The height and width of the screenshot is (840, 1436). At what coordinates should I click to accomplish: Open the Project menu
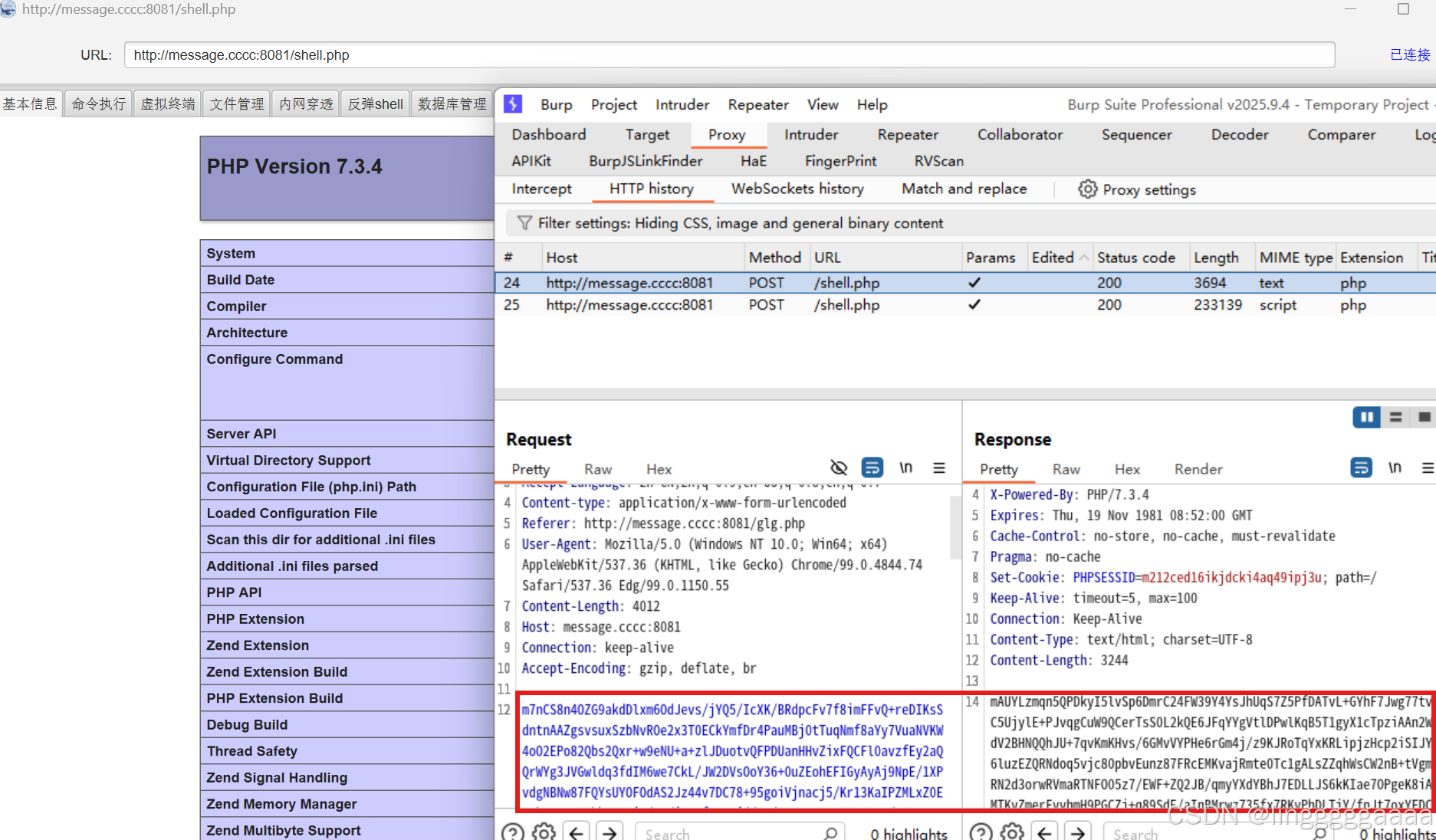click(613, 104)
